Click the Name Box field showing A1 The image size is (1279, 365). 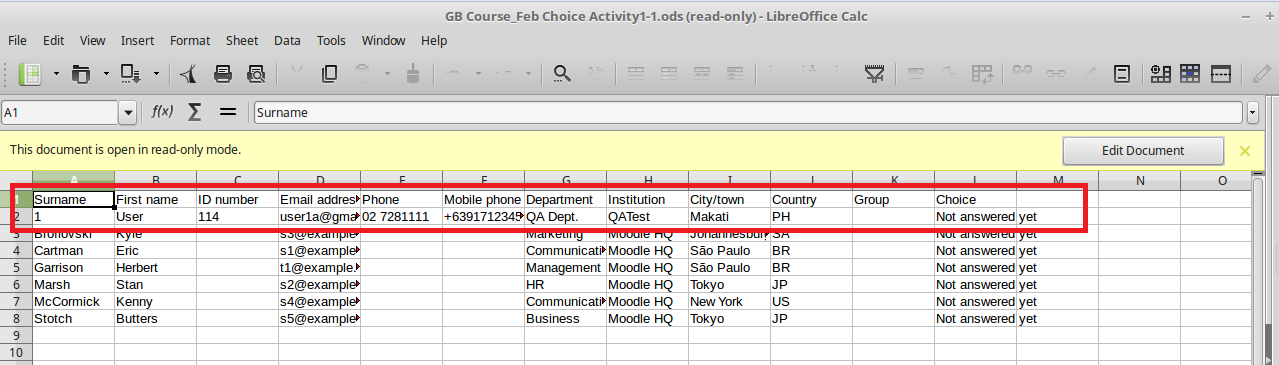60,113
